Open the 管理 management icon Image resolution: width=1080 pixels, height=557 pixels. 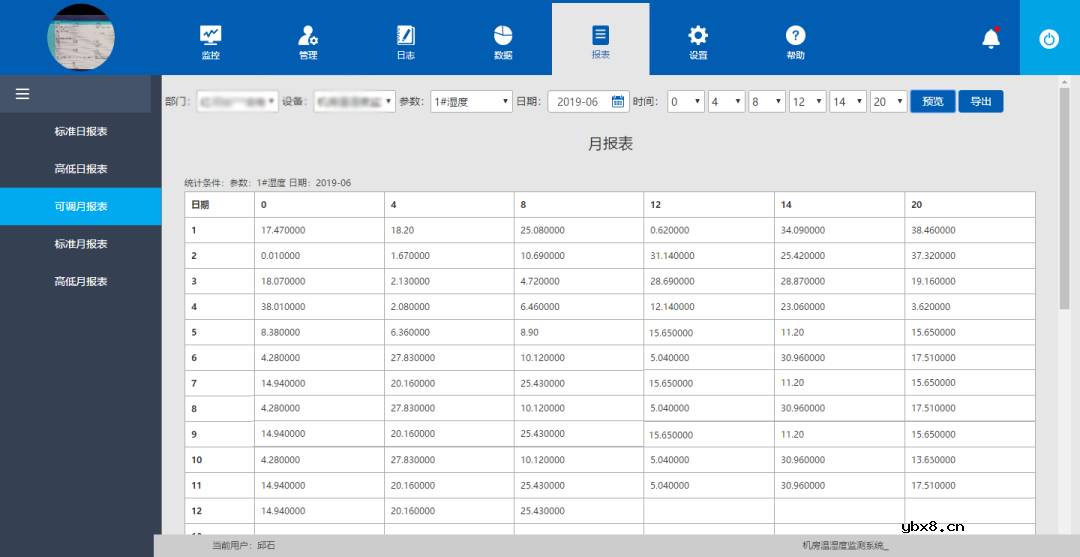[308, 36]
